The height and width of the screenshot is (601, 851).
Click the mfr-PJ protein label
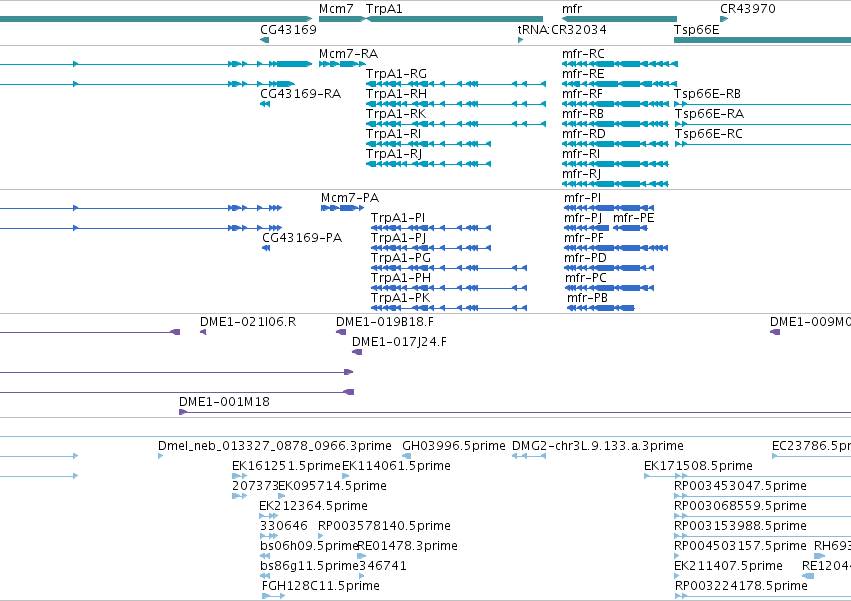583,218
